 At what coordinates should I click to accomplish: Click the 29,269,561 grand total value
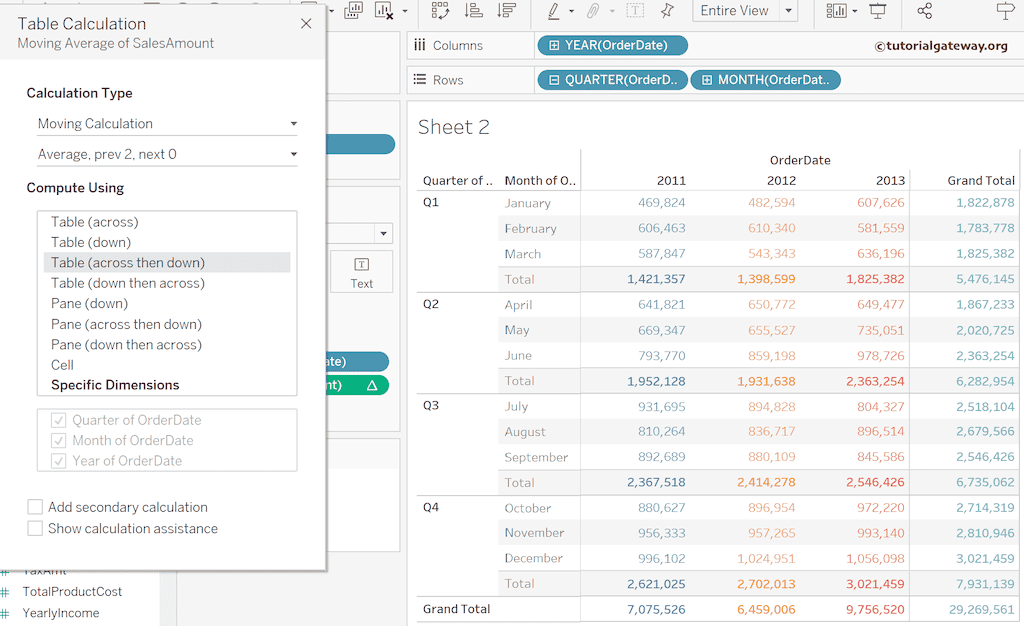pyautogui.click(x=982, y=609)
